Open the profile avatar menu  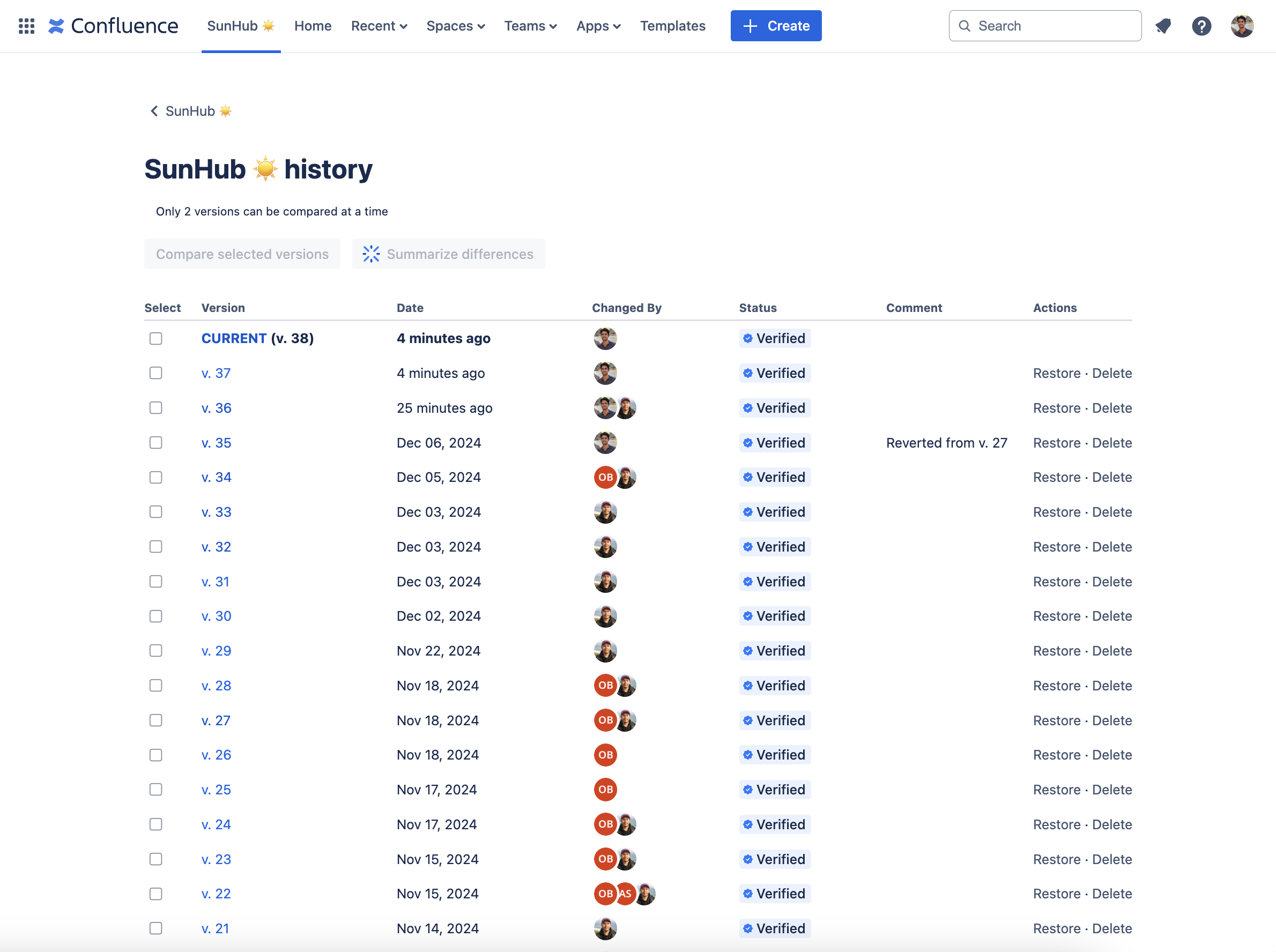pos(1242,26)
